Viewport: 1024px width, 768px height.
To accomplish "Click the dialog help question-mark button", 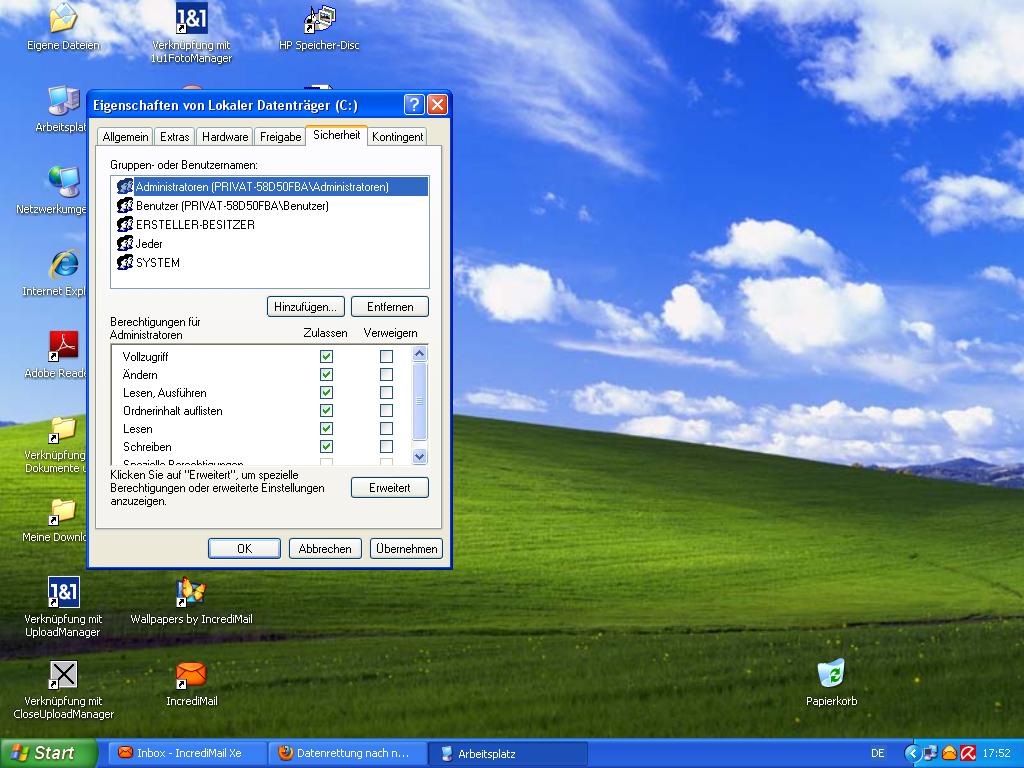I will pyautogui.click(x=413, y=104).
